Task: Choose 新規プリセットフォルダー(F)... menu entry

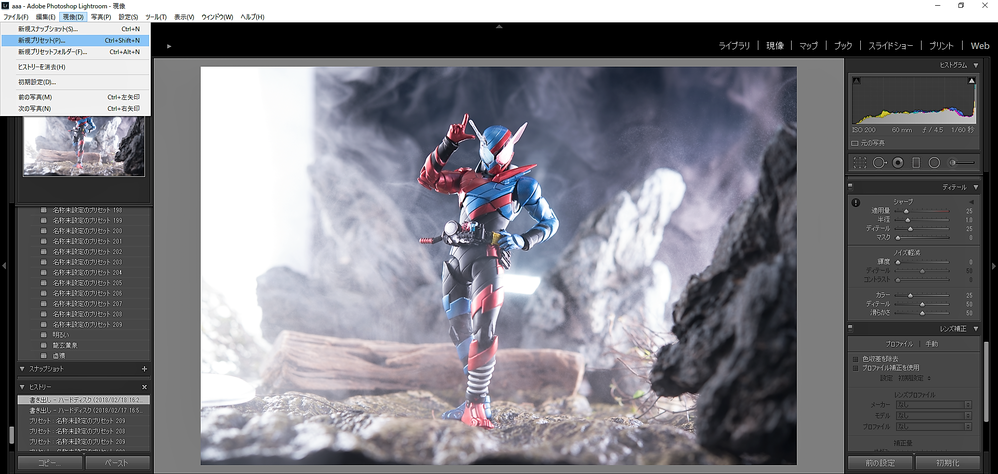Action: click(x=75, y=52)
